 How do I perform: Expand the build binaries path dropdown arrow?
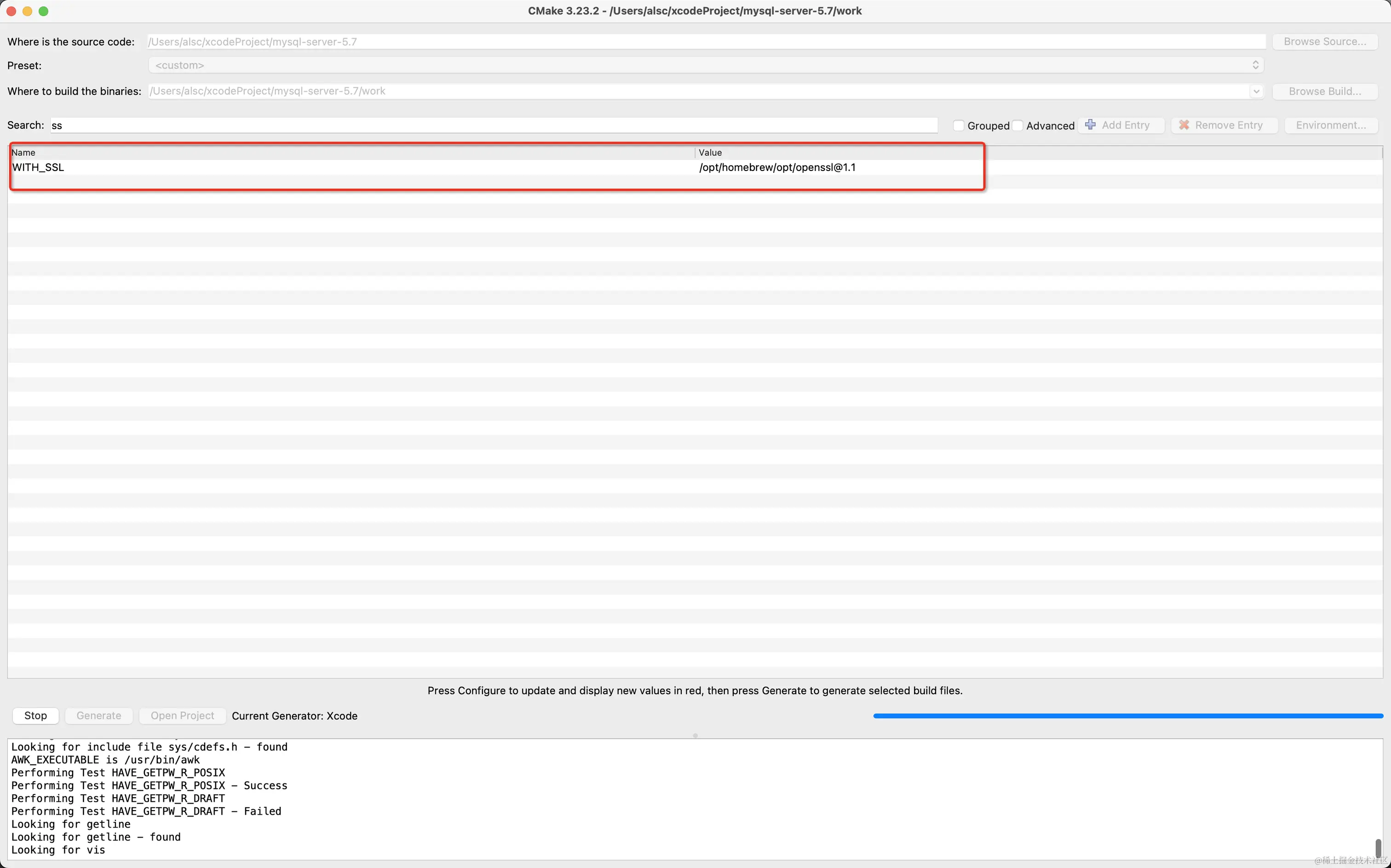(x=1256, y=91)
